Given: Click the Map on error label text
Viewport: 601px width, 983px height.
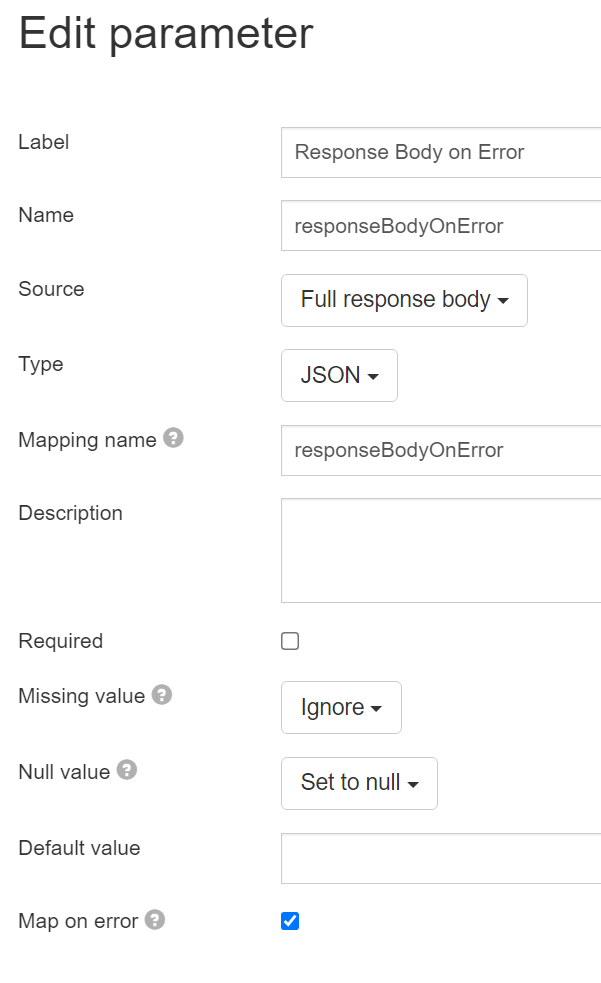Looking at the screenshot, I should pyautogui.click(x=78, y=921).
